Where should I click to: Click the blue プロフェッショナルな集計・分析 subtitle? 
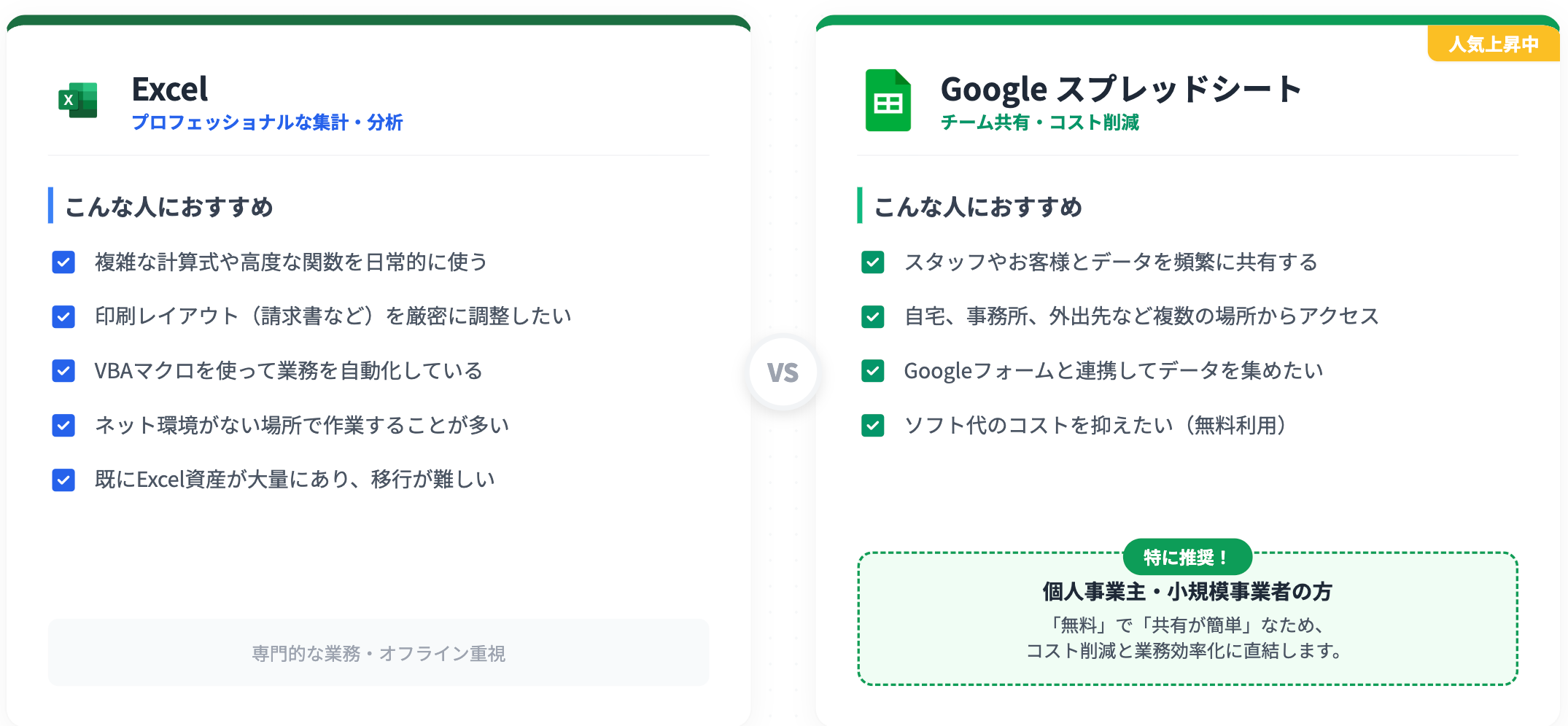click(x=267, y=122)
